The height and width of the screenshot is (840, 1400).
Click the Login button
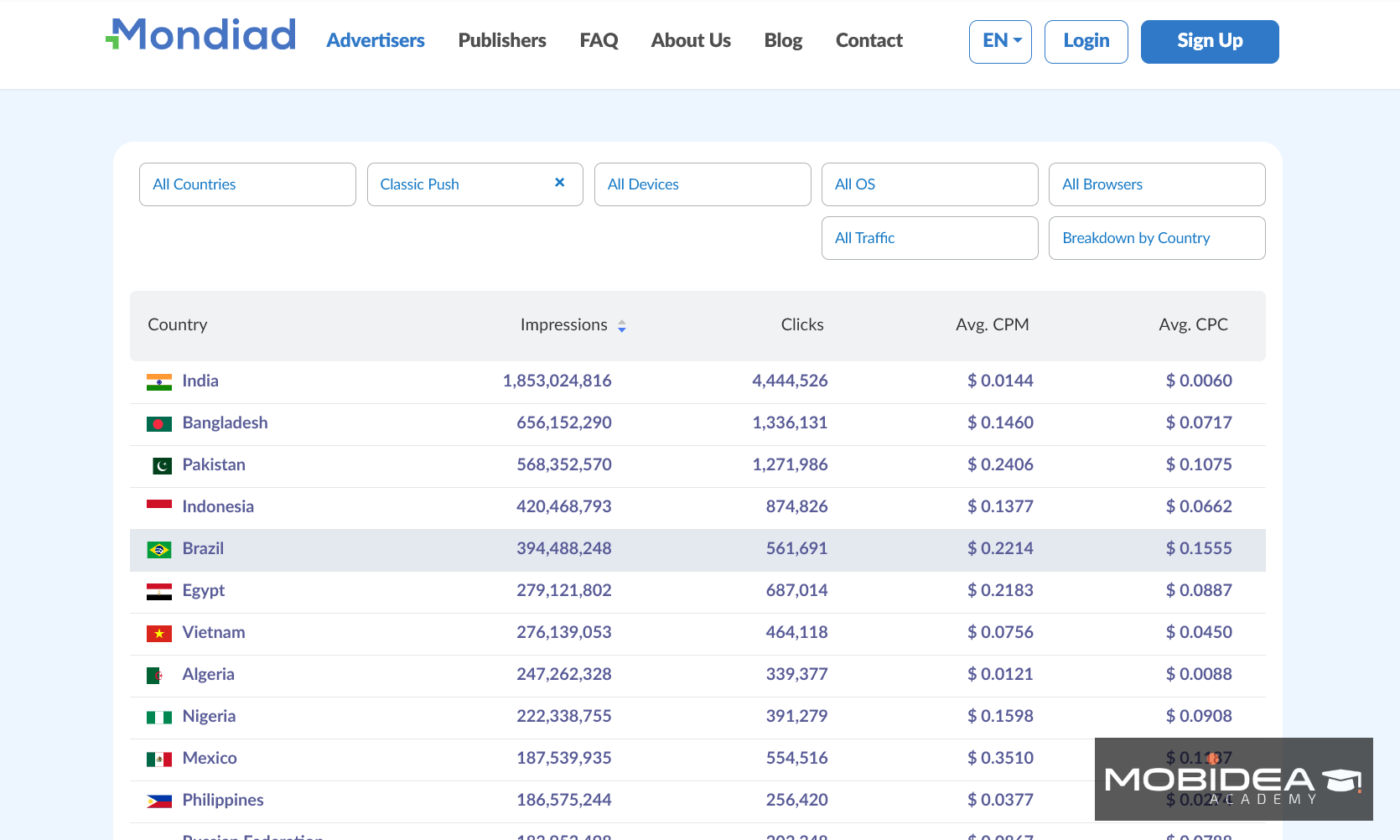pyautogui.click(x=1086, y=42)
